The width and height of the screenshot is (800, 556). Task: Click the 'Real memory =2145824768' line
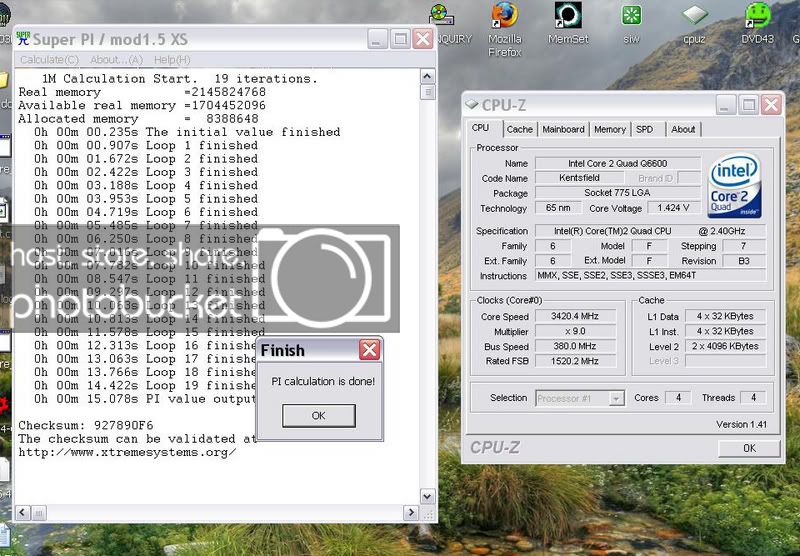pos(142,92)
